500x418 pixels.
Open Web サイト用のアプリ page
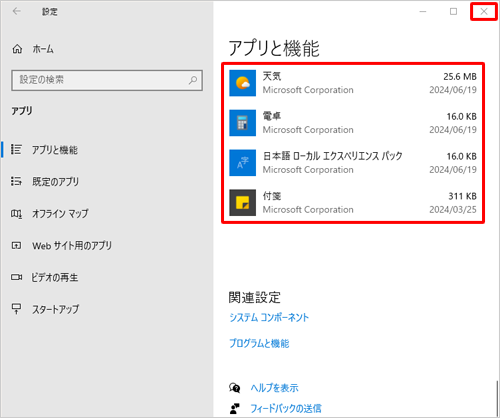pos(72,246)
